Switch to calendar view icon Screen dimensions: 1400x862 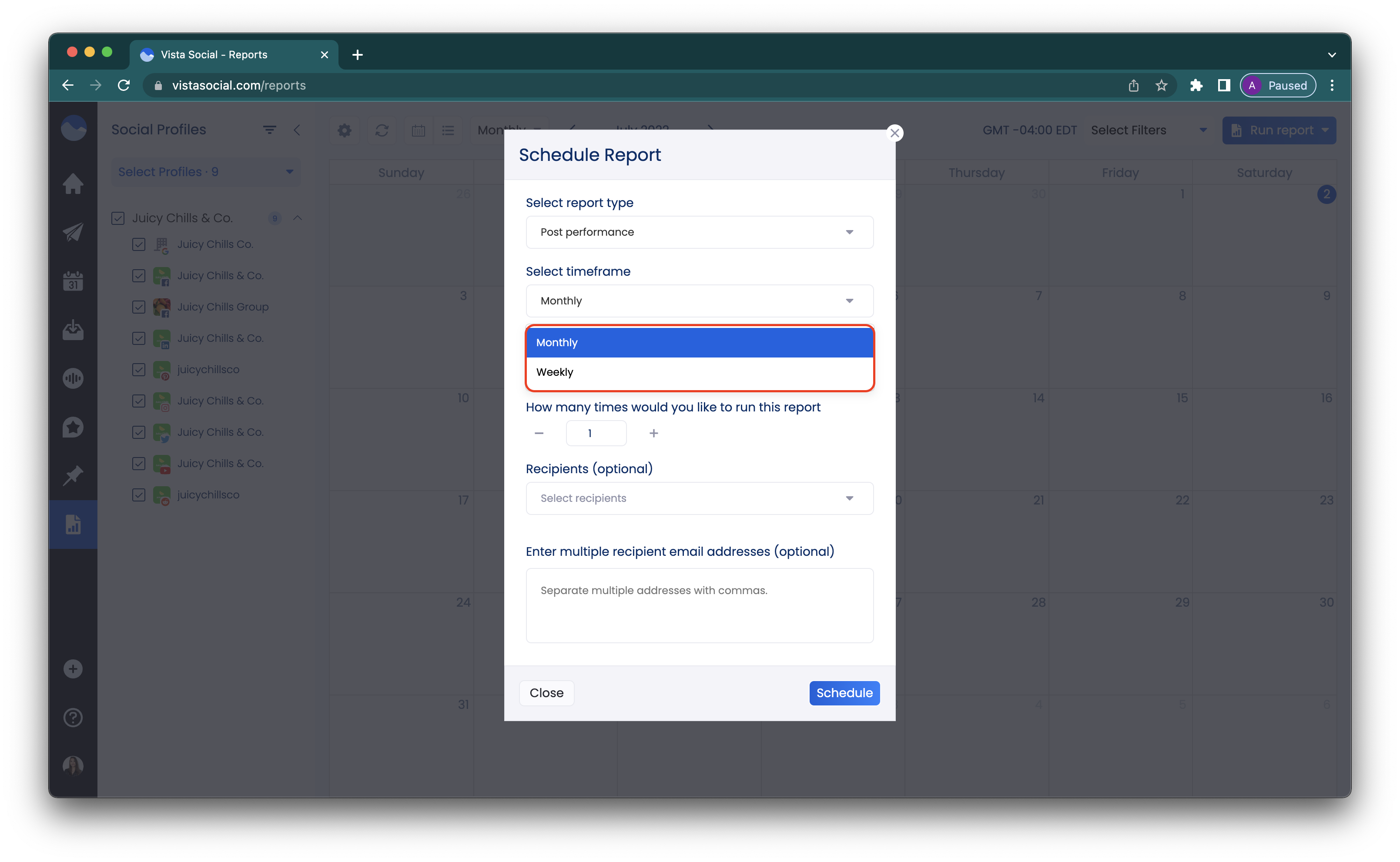[418, 130]
